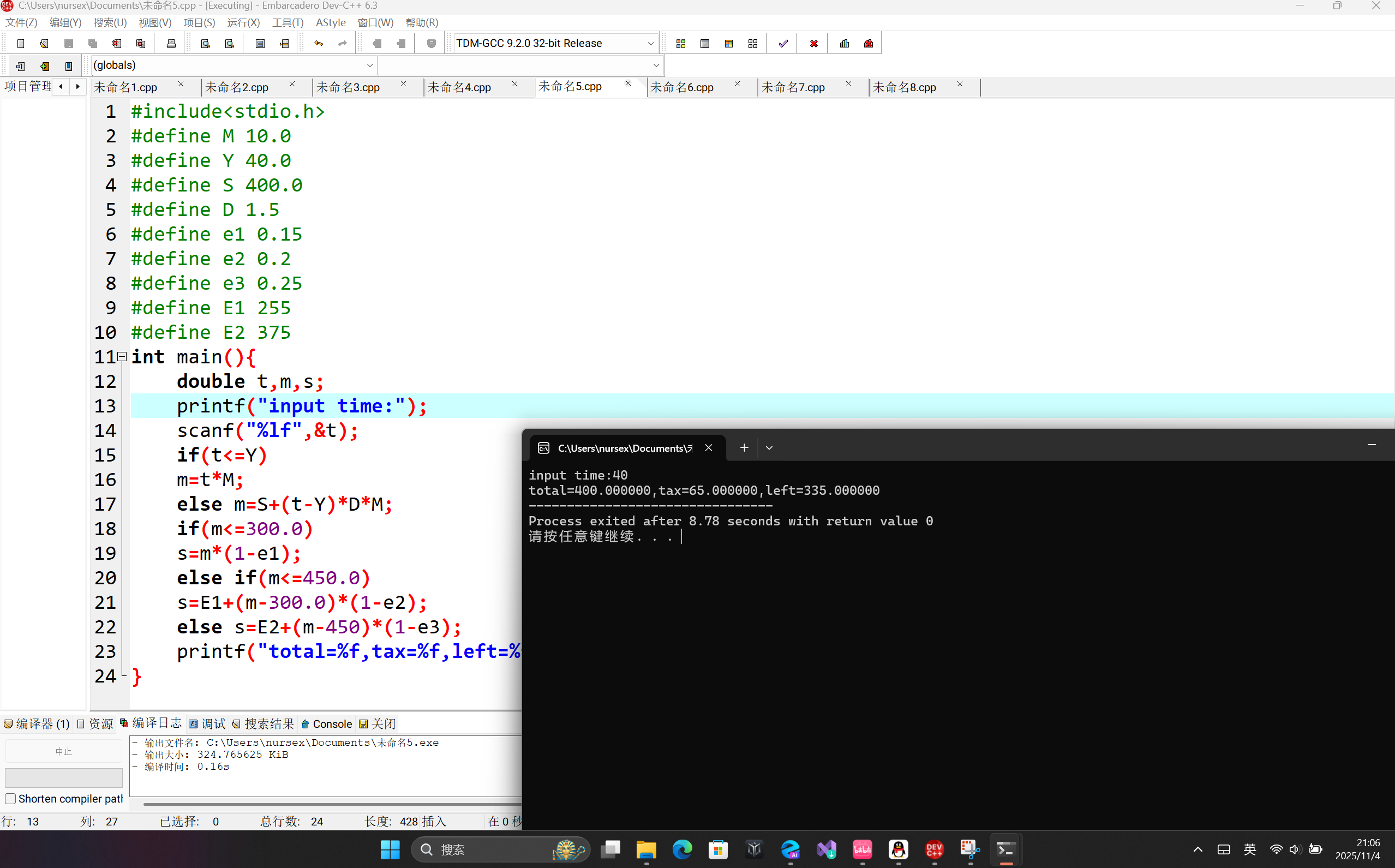
Task: Open the Console bottom panel tab
Action: (x=327, y=724)
